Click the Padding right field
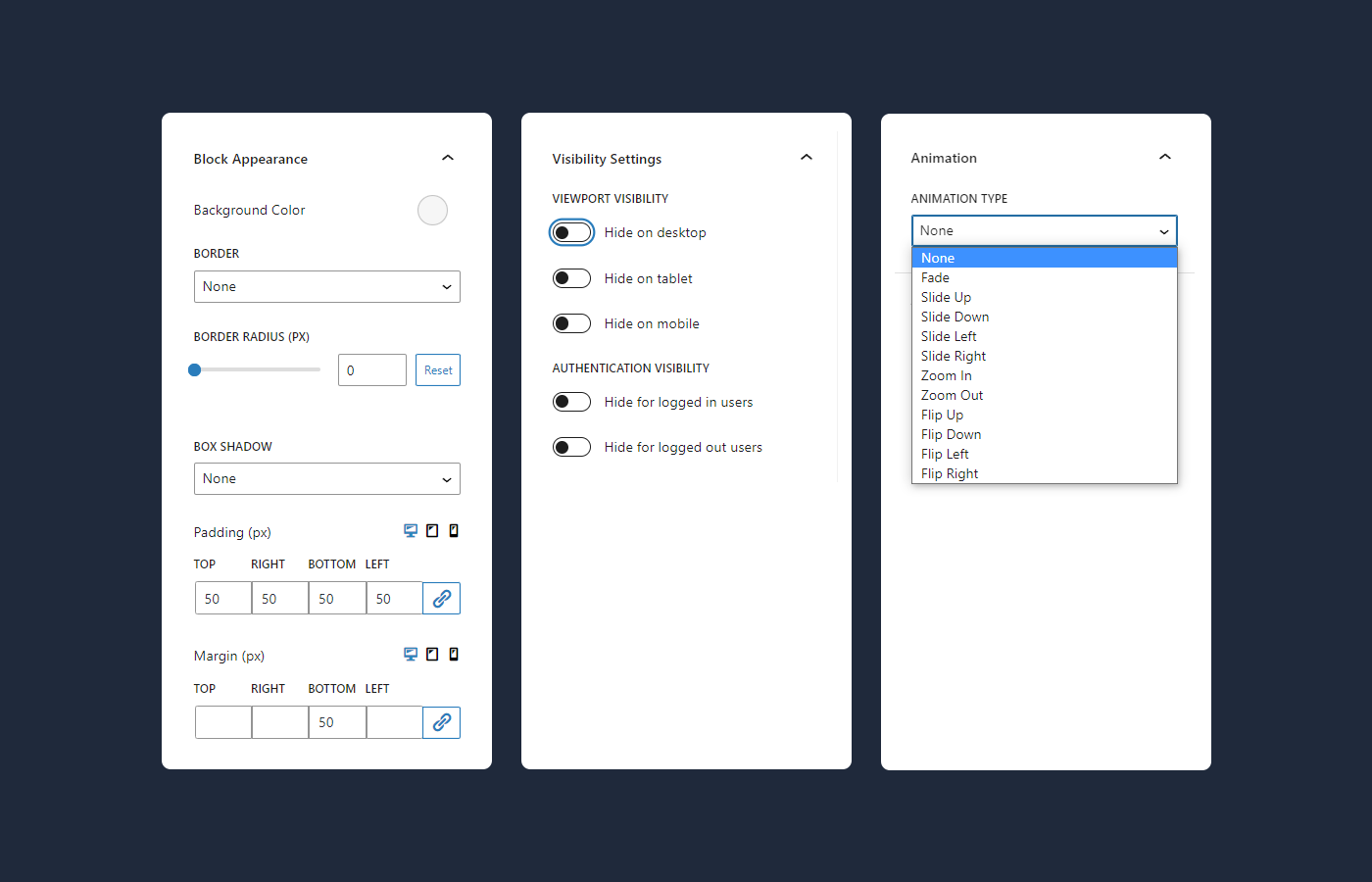Screen dimensions: 1372x882 point(280,598)
